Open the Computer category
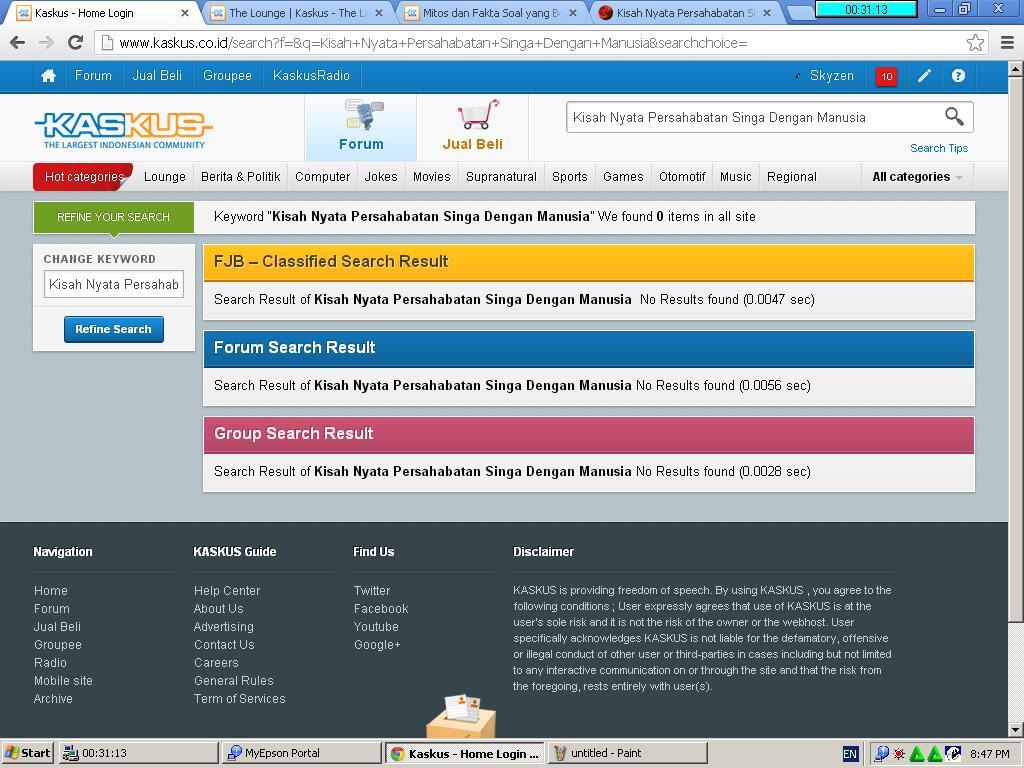1024x768 pixels. click(x=323, y=177)
